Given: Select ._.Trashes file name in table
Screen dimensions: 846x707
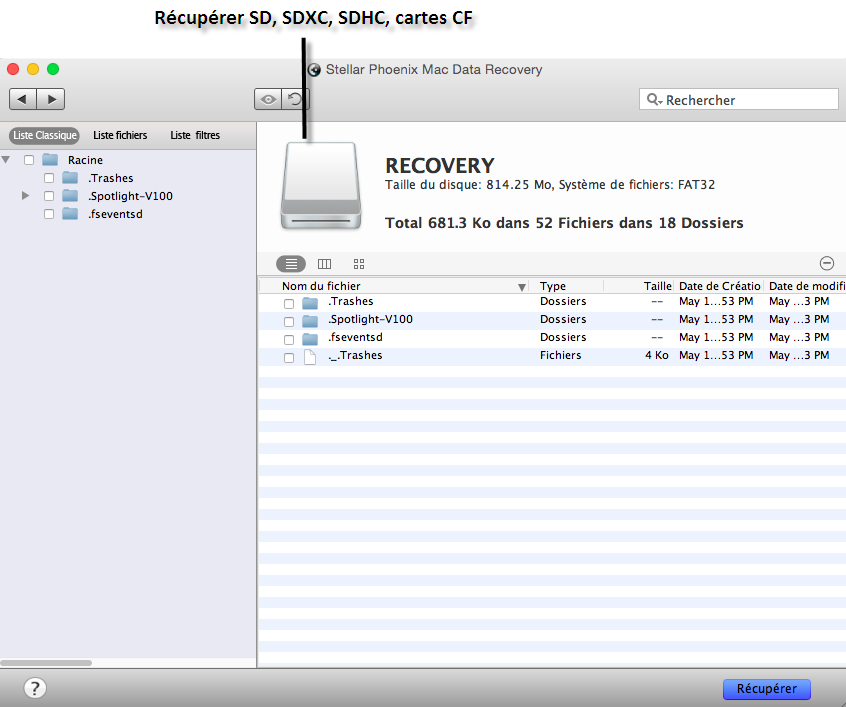Looking at the screenshot, I should 355,355.
